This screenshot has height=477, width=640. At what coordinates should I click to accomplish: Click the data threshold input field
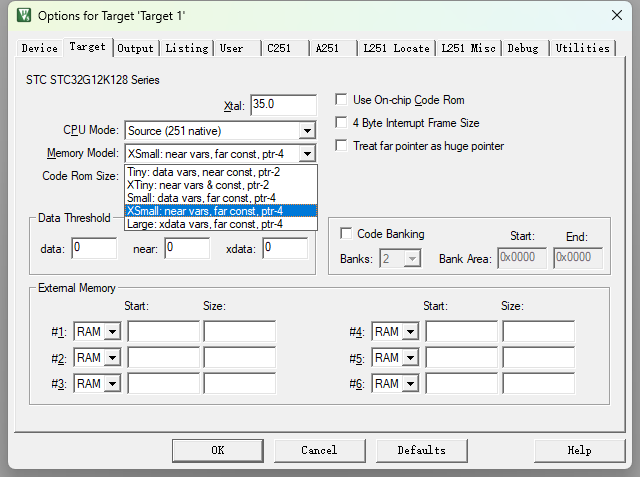point(94,248)
